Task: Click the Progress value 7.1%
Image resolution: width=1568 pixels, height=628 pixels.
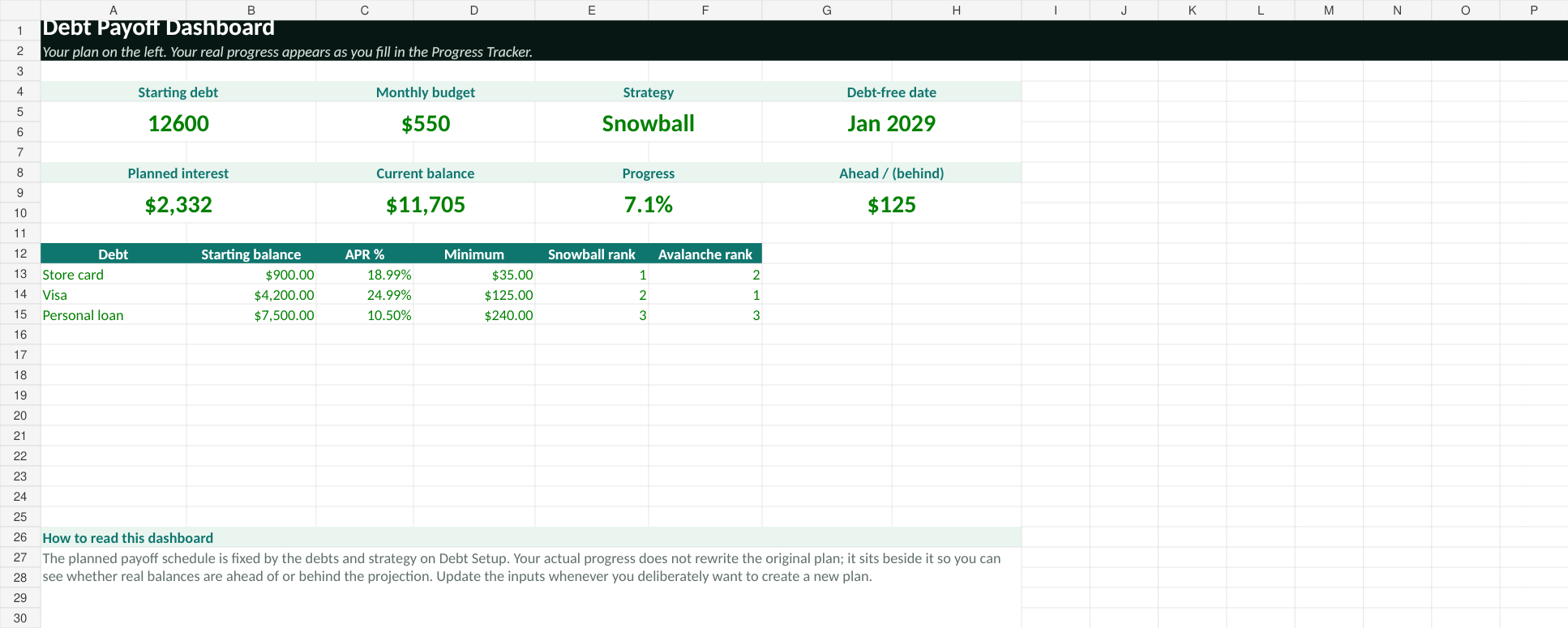Action: tap(649, 204)
